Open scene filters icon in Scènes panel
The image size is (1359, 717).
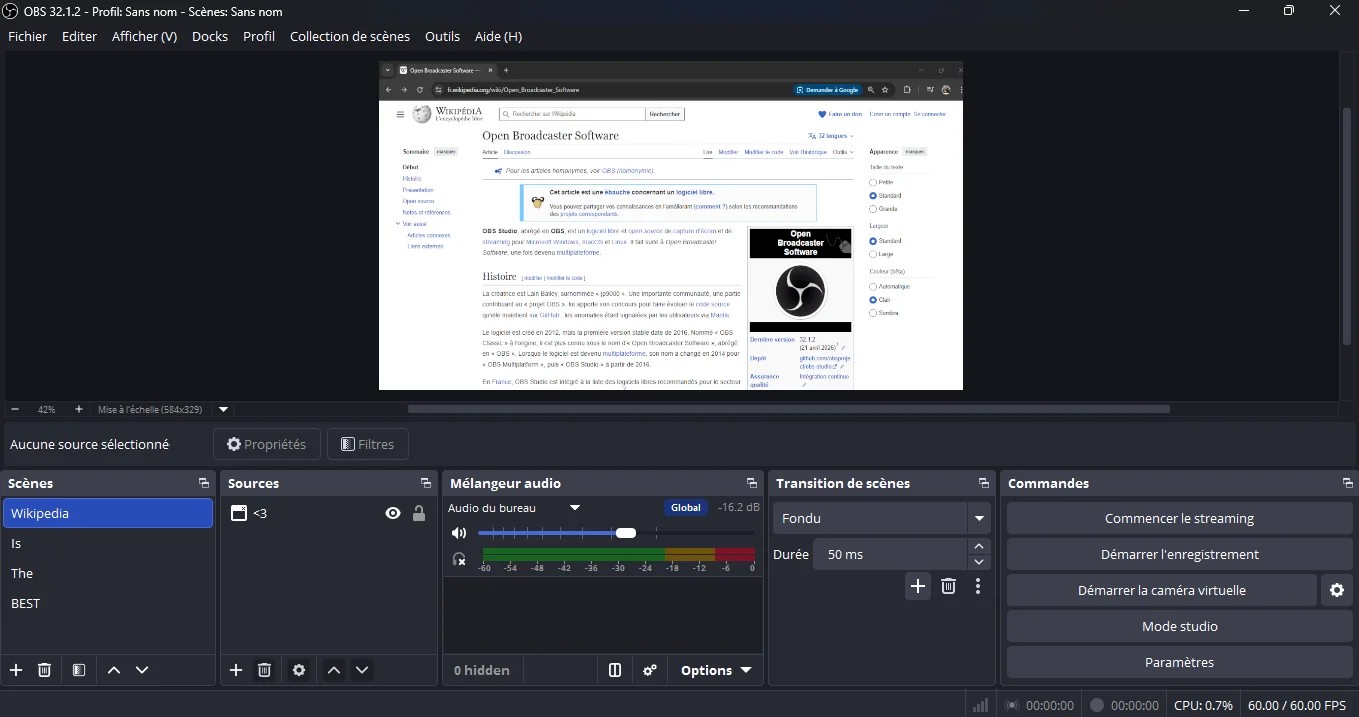tap(79, 670)
